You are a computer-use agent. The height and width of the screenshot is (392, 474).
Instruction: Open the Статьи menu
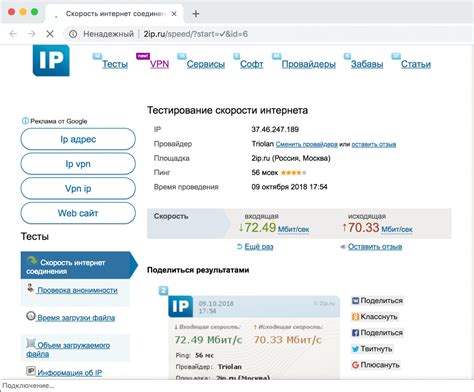coord(416,64)
